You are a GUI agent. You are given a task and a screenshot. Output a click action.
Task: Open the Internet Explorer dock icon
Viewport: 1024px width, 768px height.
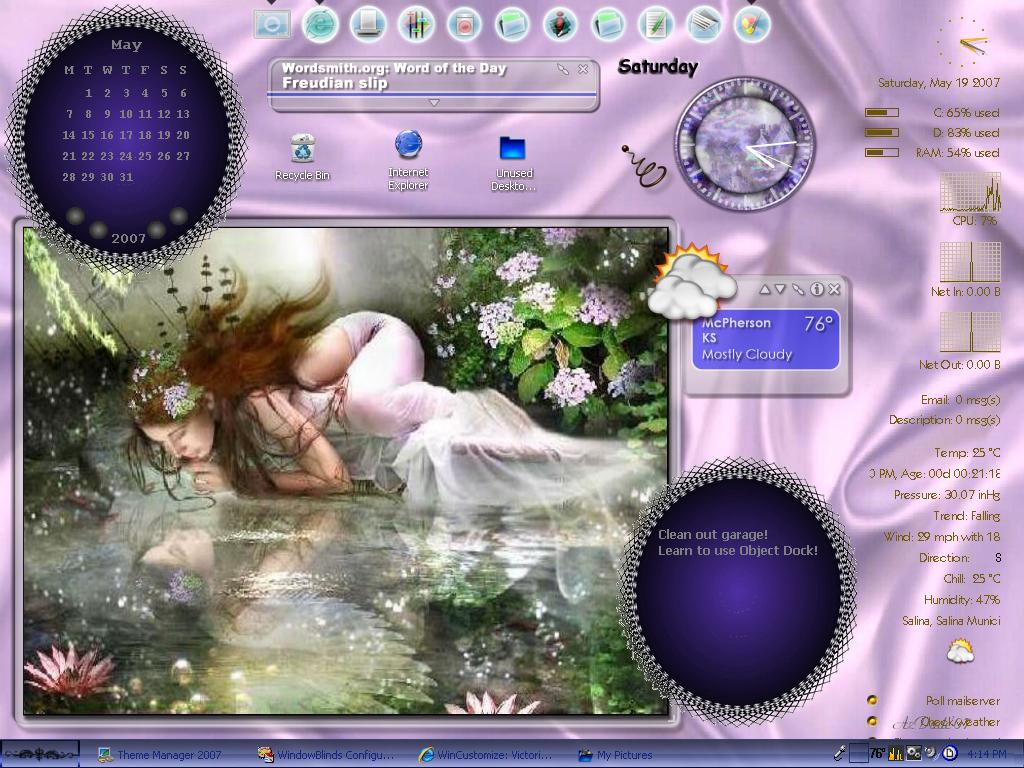pos(320,25)
